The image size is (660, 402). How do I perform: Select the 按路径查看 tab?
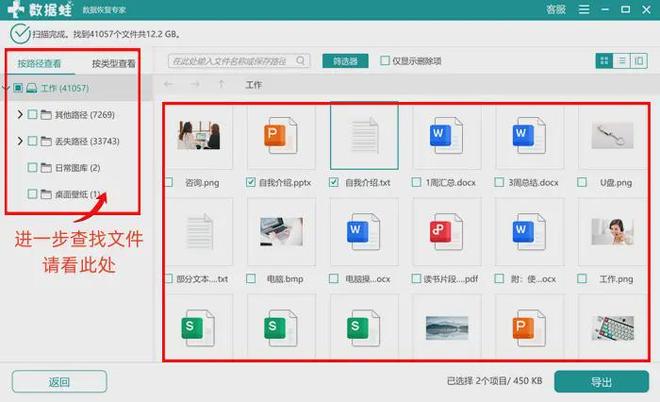(39, 63)
